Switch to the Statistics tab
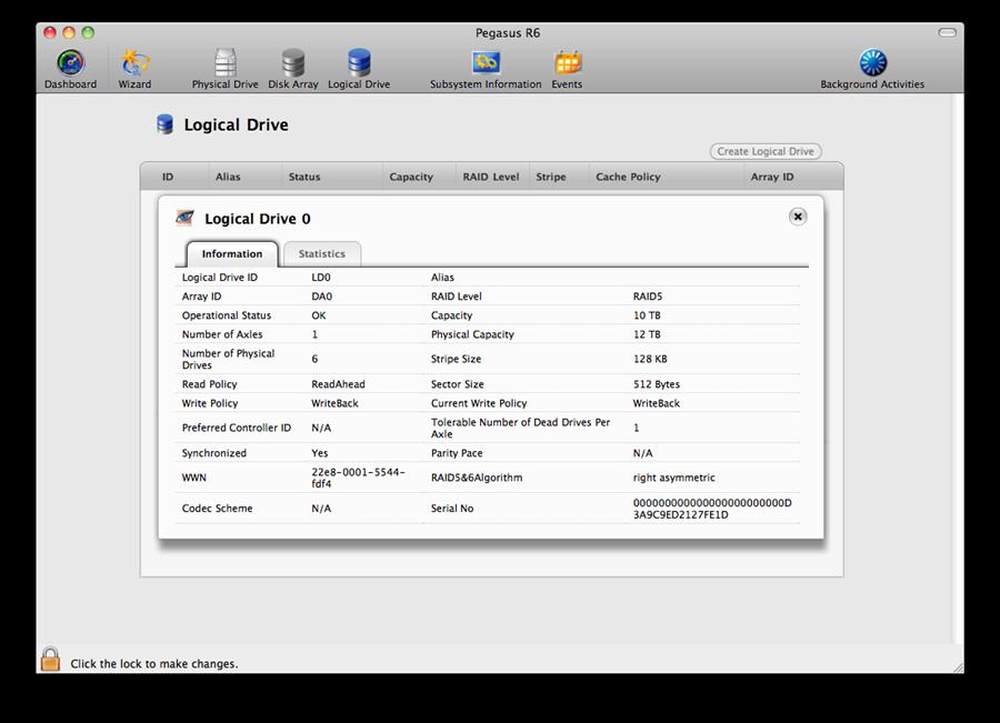This screenshot has width=1000, height=723. tap(322, 254)
